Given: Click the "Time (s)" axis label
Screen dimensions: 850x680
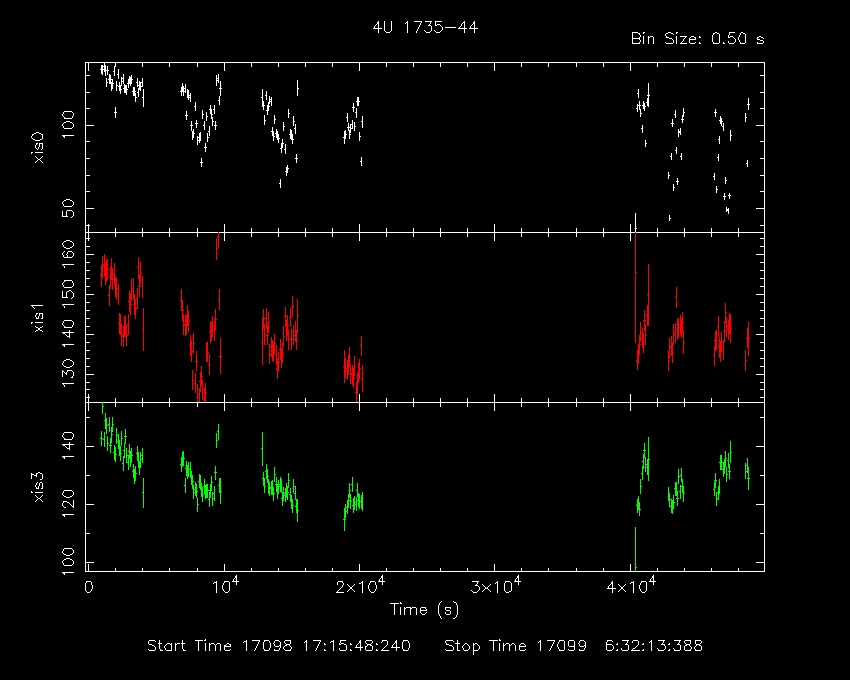Looking at the screenshot, I should (424, 610).
